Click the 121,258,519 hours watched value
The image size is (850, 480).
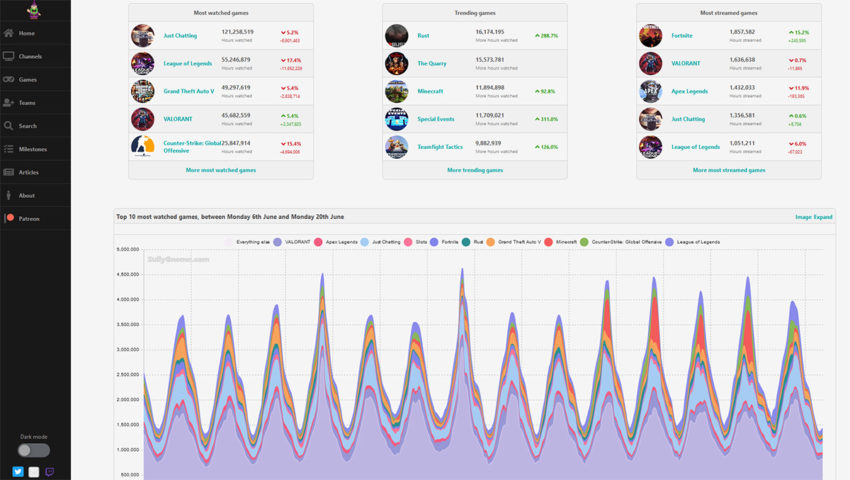click(237, 32)
